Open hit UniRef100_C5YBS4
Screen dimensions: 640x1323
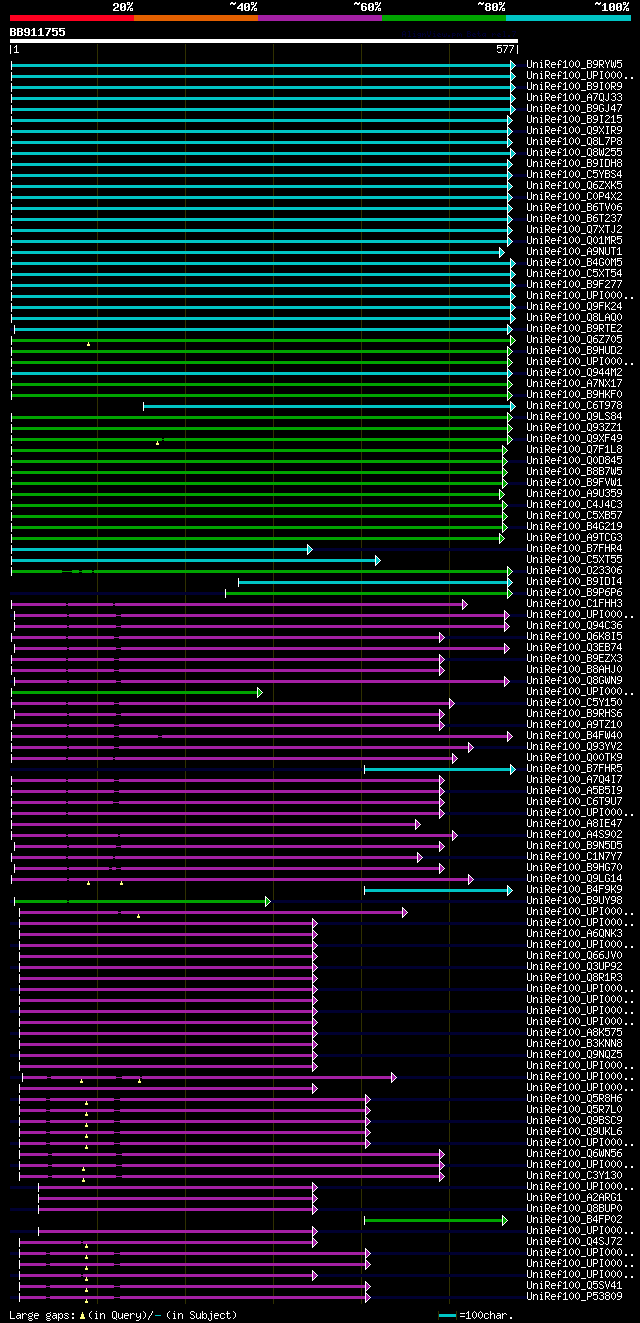click(x=574, y=174)
